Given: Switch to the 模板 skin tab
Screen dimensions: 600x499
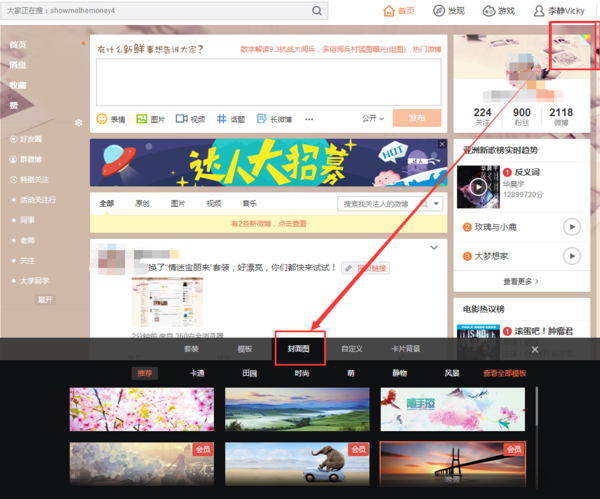Looking at the screenshot, I should coord(245,349).
